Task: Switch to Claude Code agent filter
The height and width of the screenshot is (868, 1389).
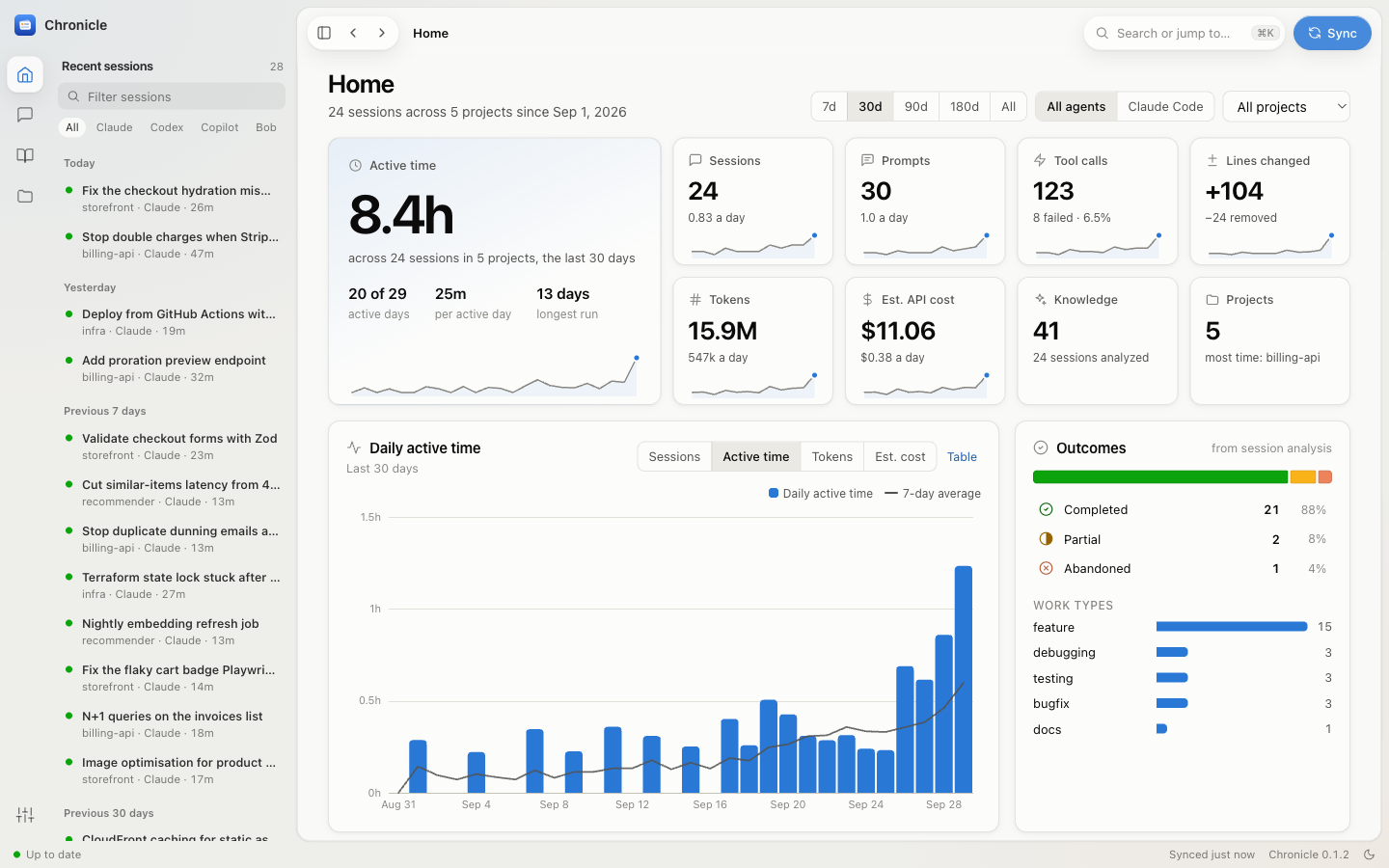Action: pos(1165,106)
